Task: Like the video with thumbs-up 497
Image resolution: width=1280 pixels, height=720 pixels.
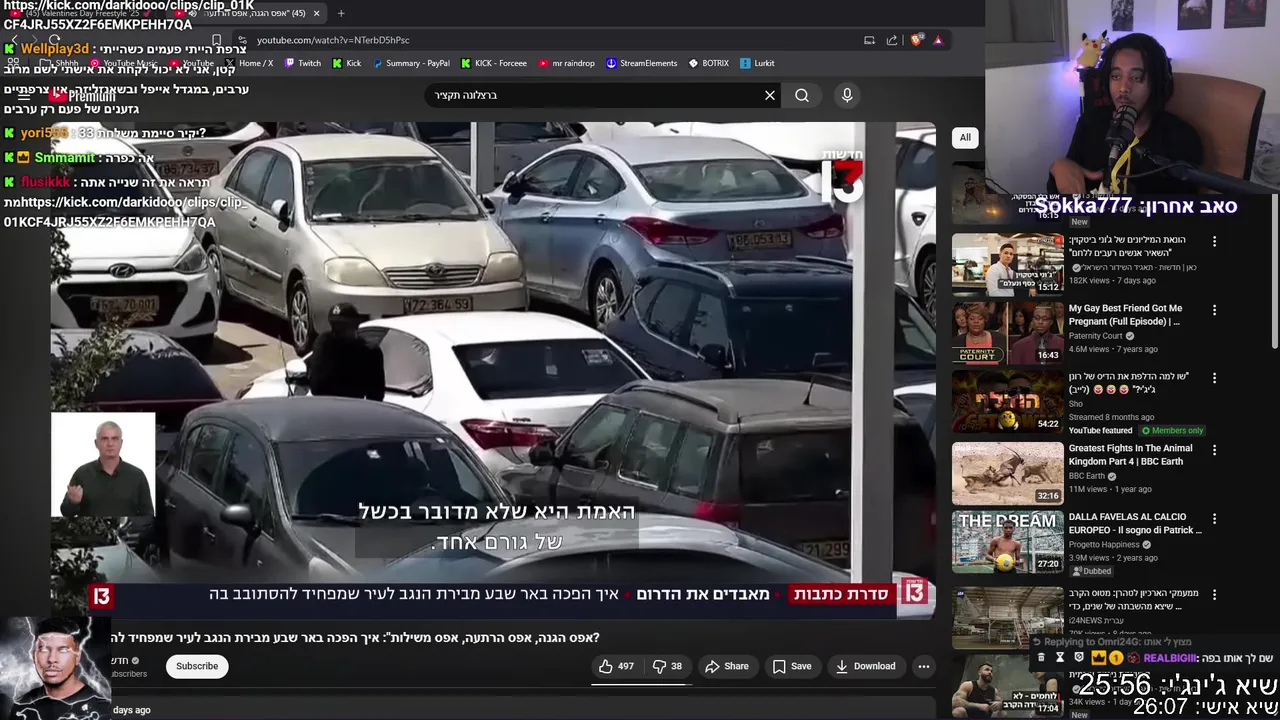Action: click(617, 666)
